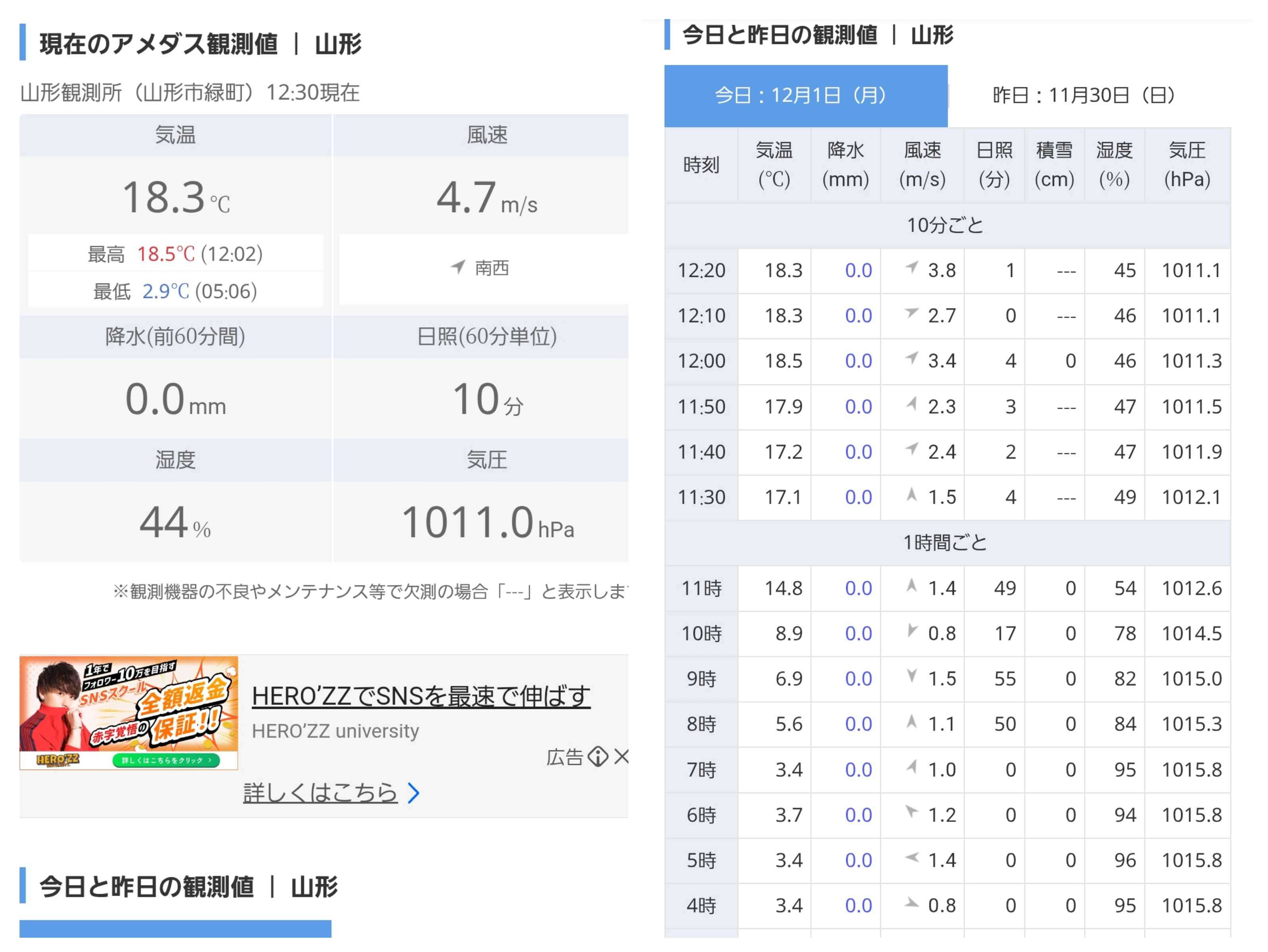Viewport: 1268px width, 952px height.
Task: Click the wind arrow in the 12:10 row
Action: 912,313
